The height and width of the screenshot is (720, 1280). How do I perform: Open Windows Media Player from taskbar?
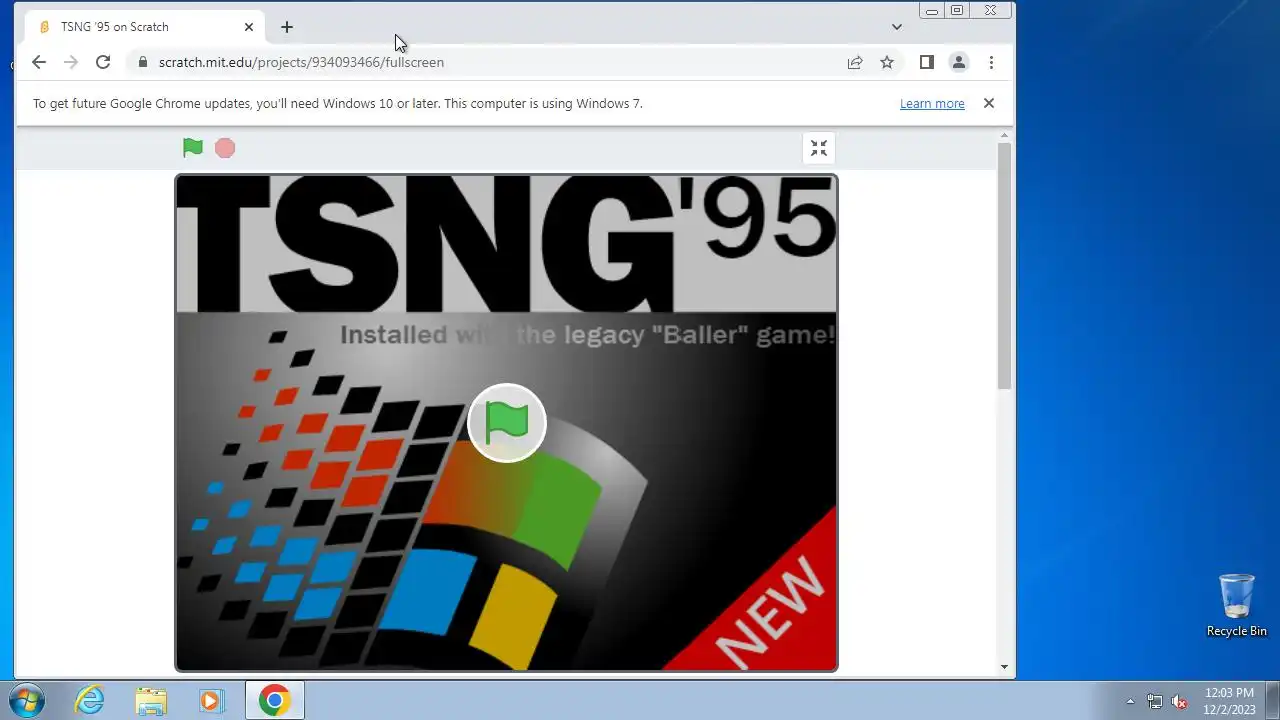click(211, 700)
